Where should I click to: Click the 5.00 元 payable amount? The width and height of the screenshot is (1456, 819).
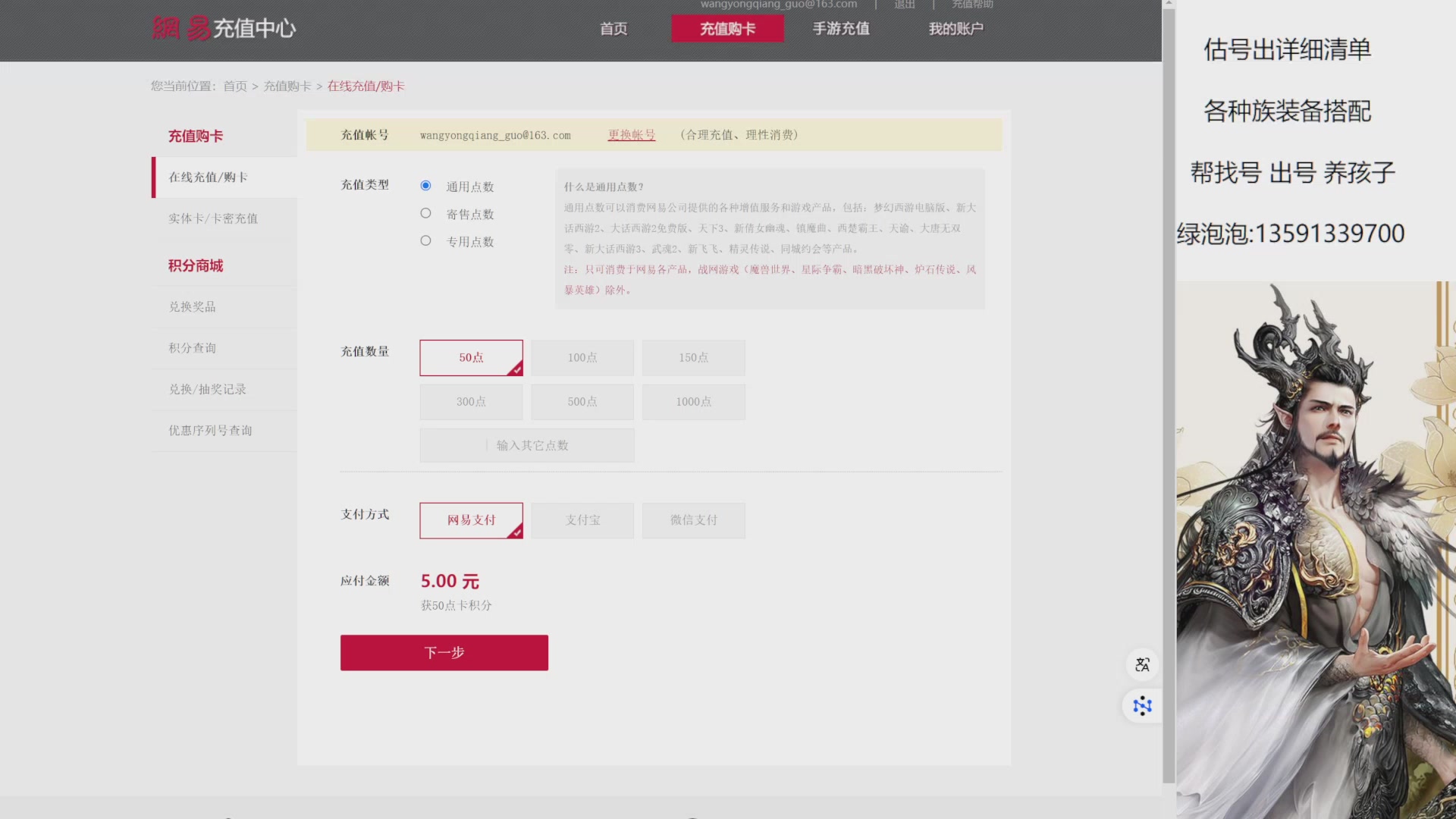coord(450,582)
